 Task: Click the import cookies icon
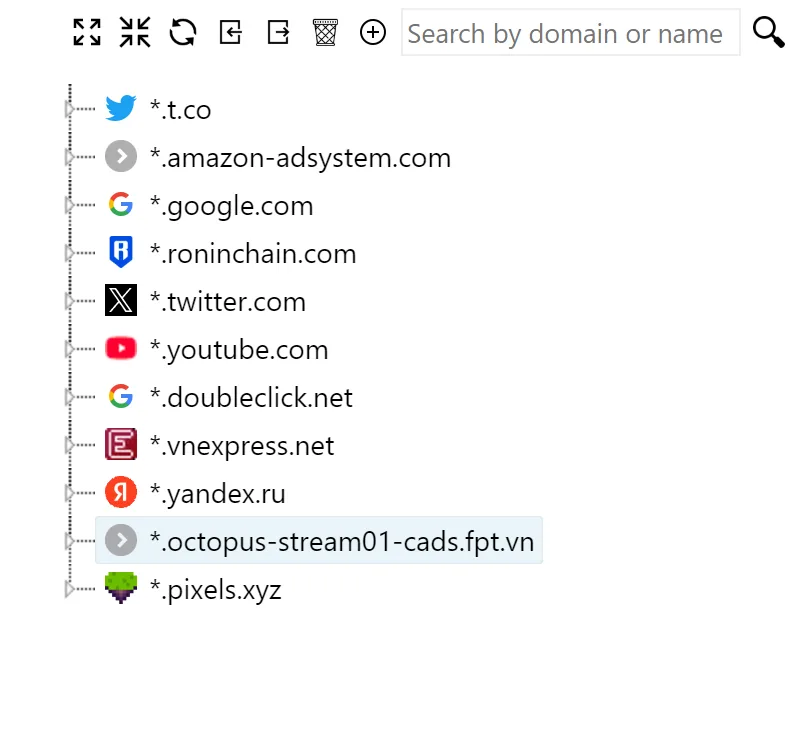coord(231,32)
